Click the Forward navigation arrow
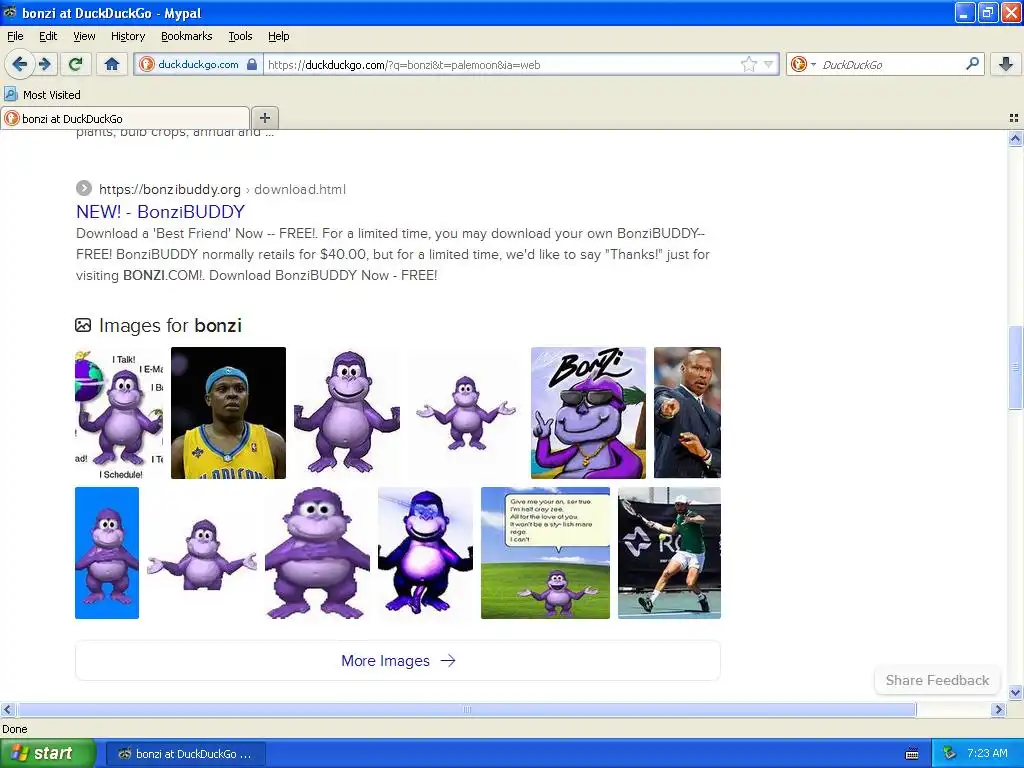The image size is (1024, 768). tap(45, 64)
